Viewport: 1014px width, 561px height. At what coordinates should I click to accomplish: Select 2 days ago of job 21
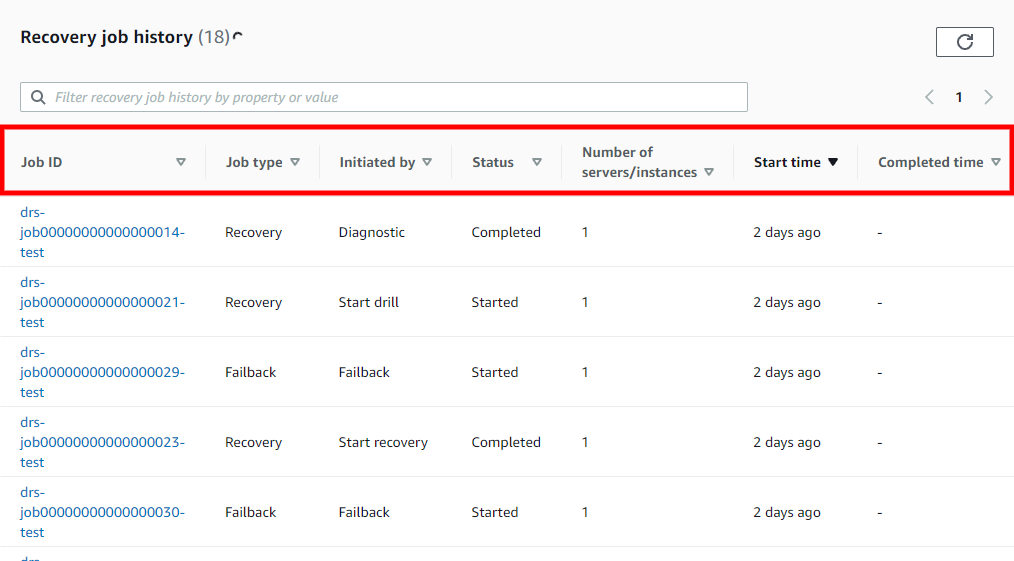point(786,302)
